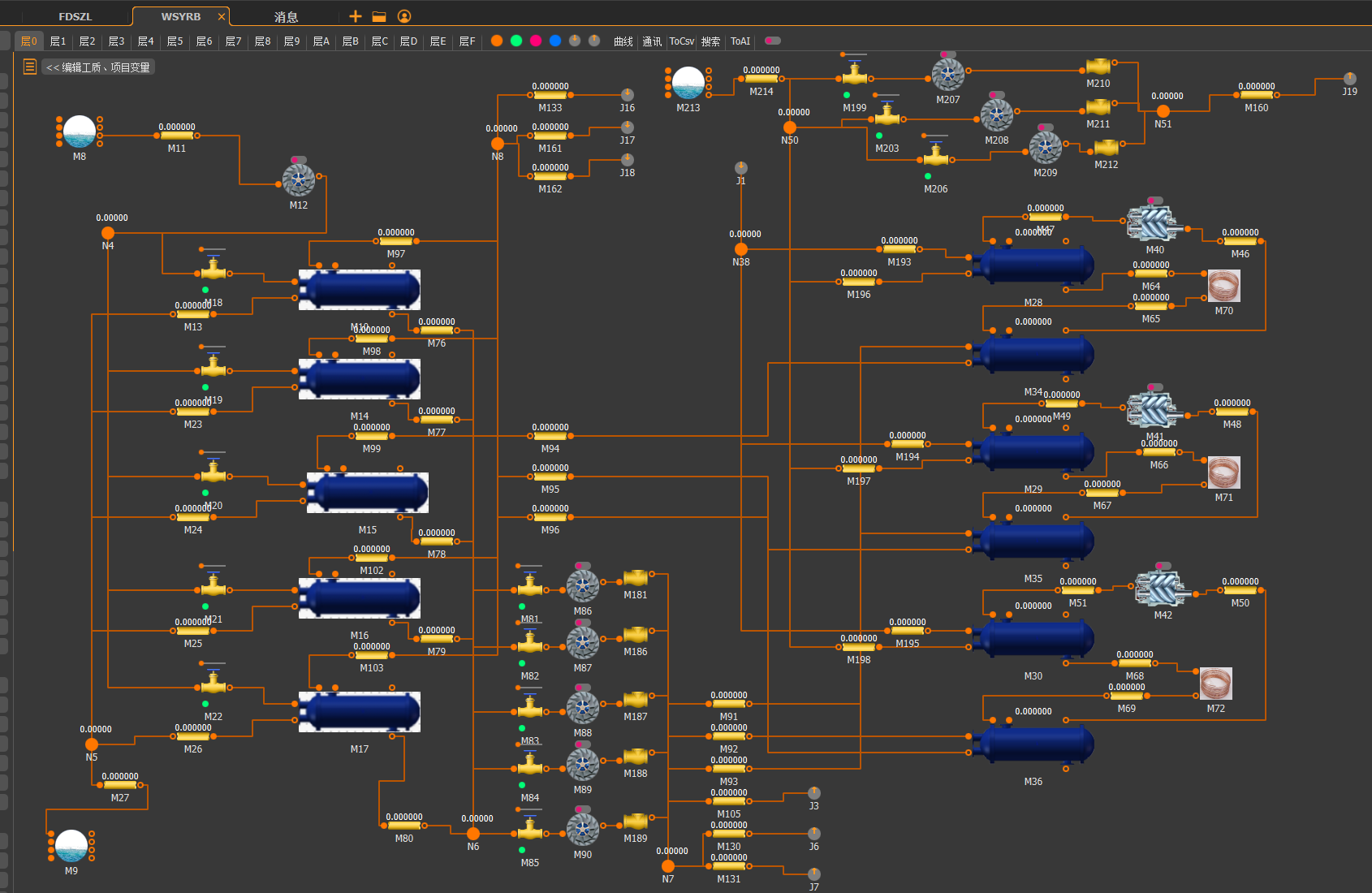Screen dimensions: 1372x893
Task: Select the M40 screw compressor icon
Action: click(x=1153, y=223)
